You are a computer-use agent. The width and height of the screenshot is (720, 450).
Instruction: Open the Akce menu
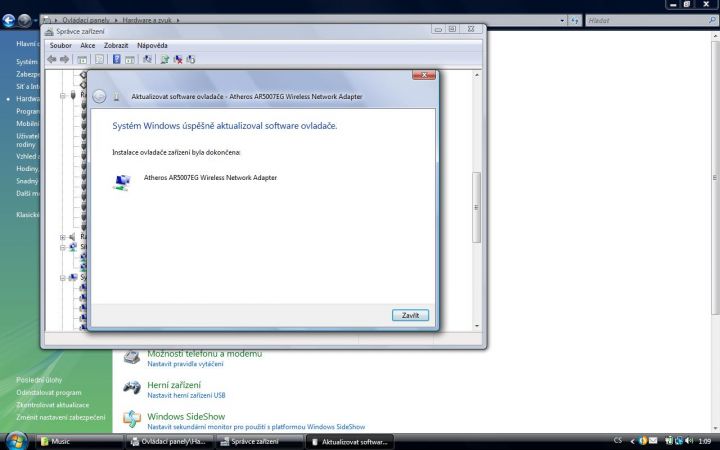pos(88,45)
